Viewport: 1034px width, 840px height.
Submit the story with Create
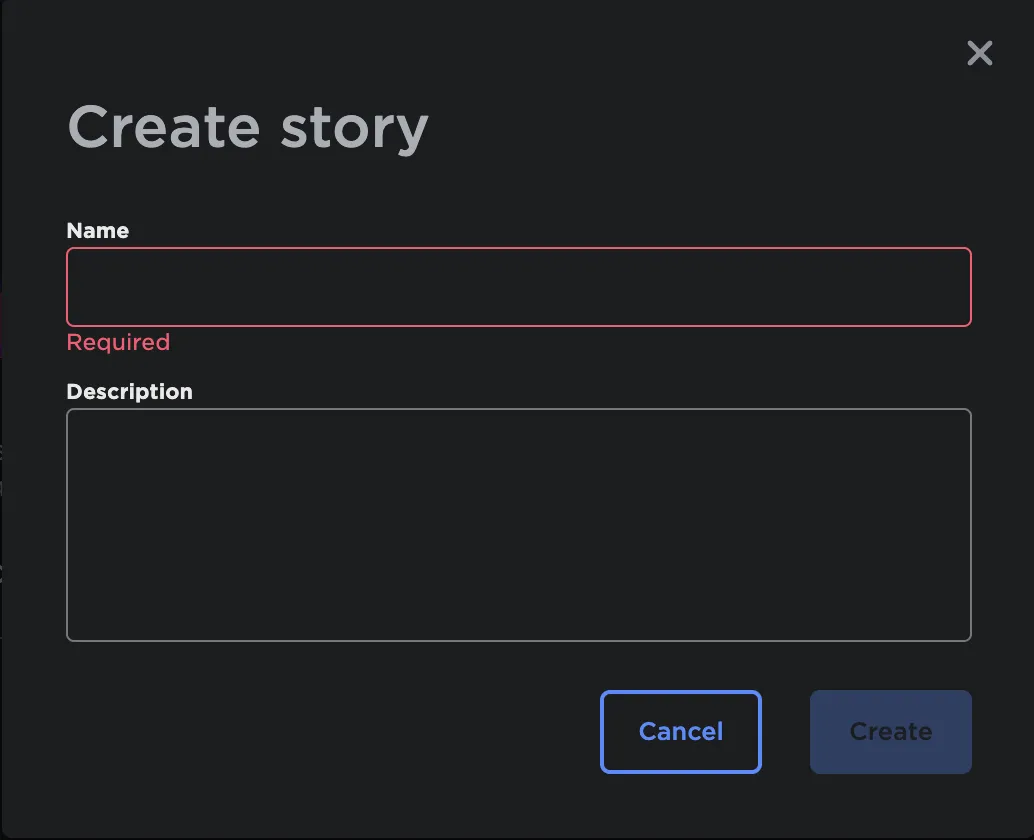click(x=890, y=732)
